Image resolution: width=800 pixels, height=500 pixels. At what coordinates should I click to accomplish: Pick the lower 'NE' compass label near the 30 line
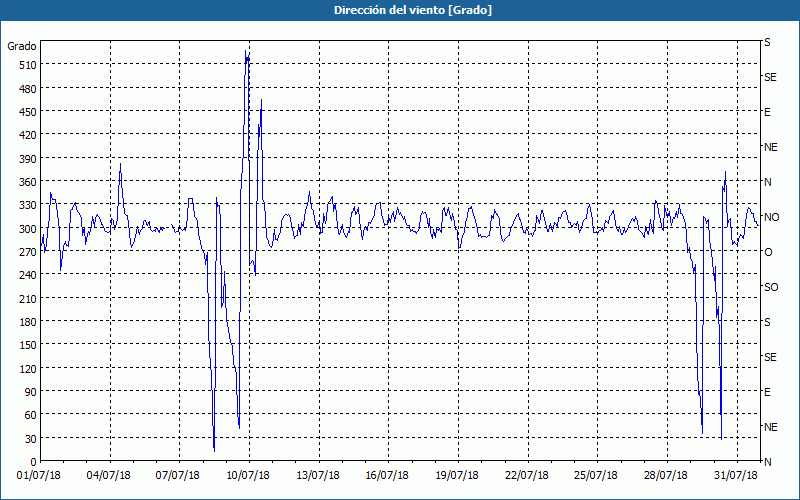pyautogui.click(x=771, y=427)
